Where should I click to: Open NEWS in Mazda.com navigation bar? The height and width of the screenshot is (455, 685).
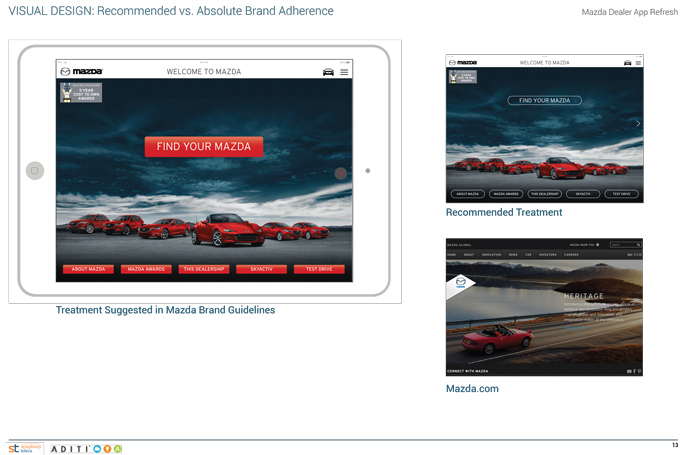coord(513,255)
